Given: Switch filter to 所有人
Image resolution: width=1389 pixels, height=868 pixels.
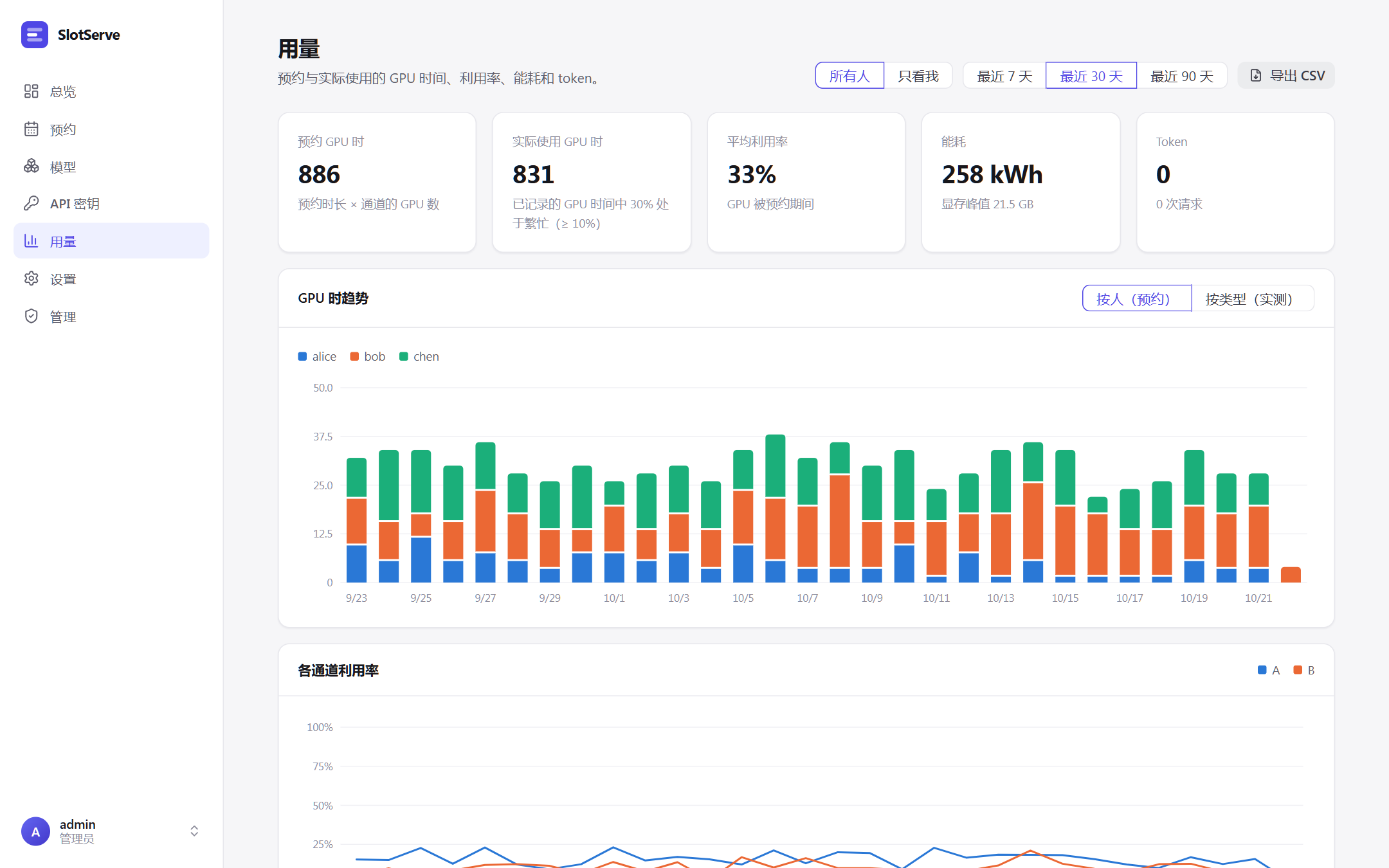Looking at the screenshot, I should tap(849, 76).
